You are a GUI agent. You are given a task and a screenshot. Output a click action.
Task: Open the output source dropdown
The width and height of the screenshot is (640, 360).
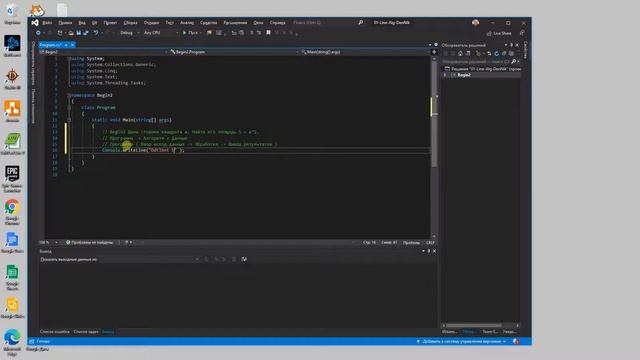tap(150, 259)
